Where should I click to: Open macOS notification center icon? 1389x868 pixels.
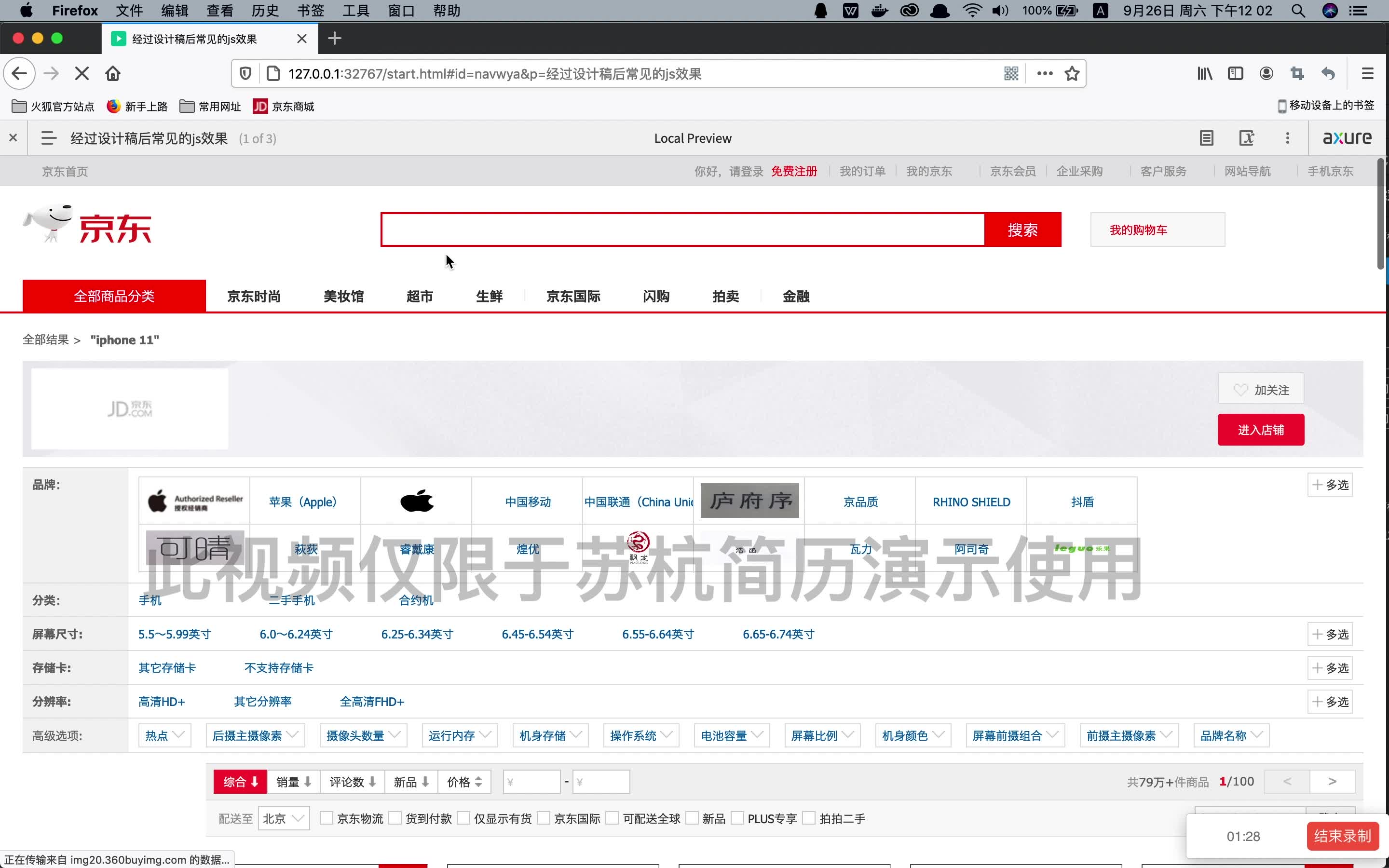[x=1358, y=10]
